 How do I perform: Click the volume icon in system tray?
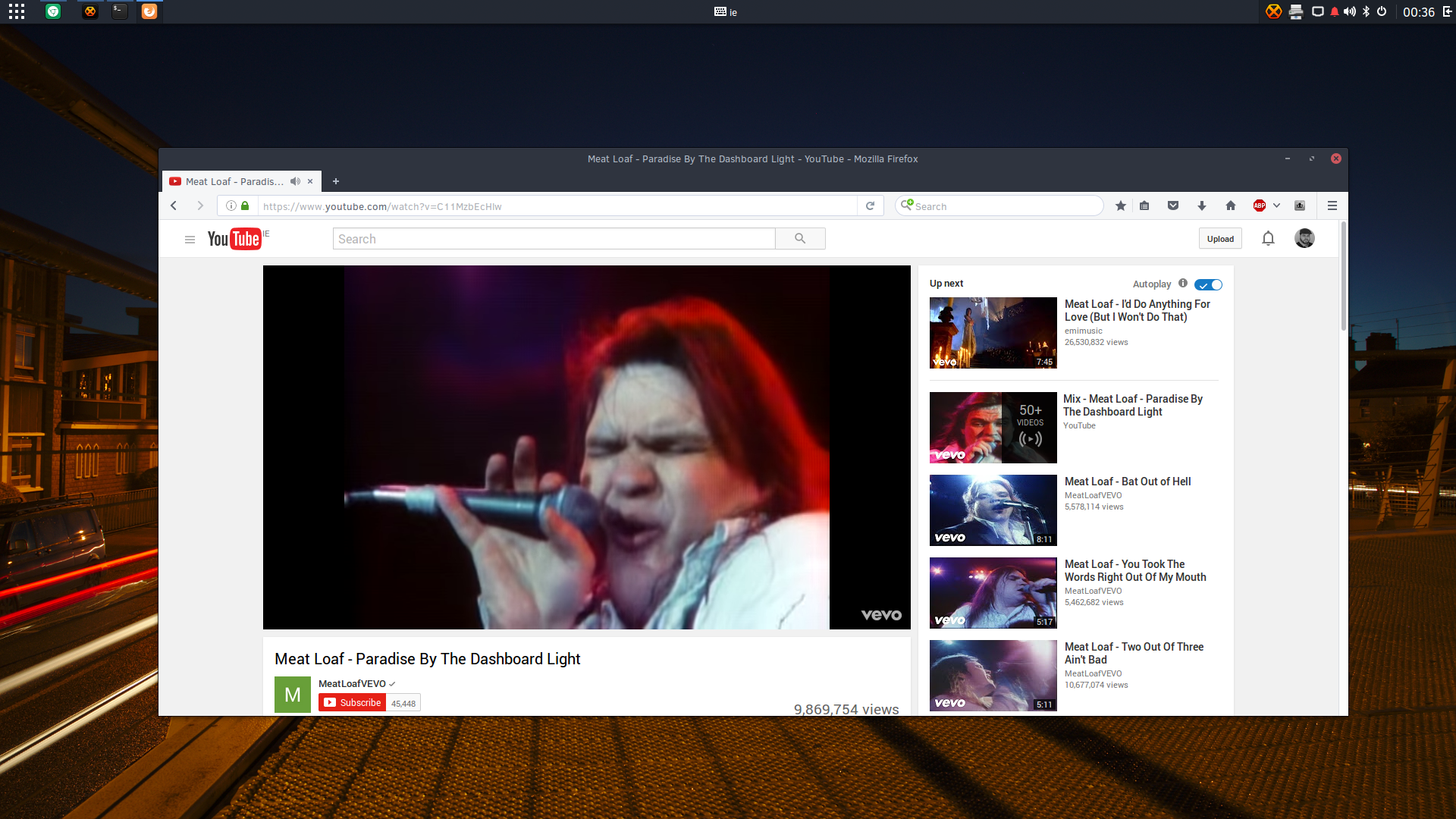point(1350,11)
